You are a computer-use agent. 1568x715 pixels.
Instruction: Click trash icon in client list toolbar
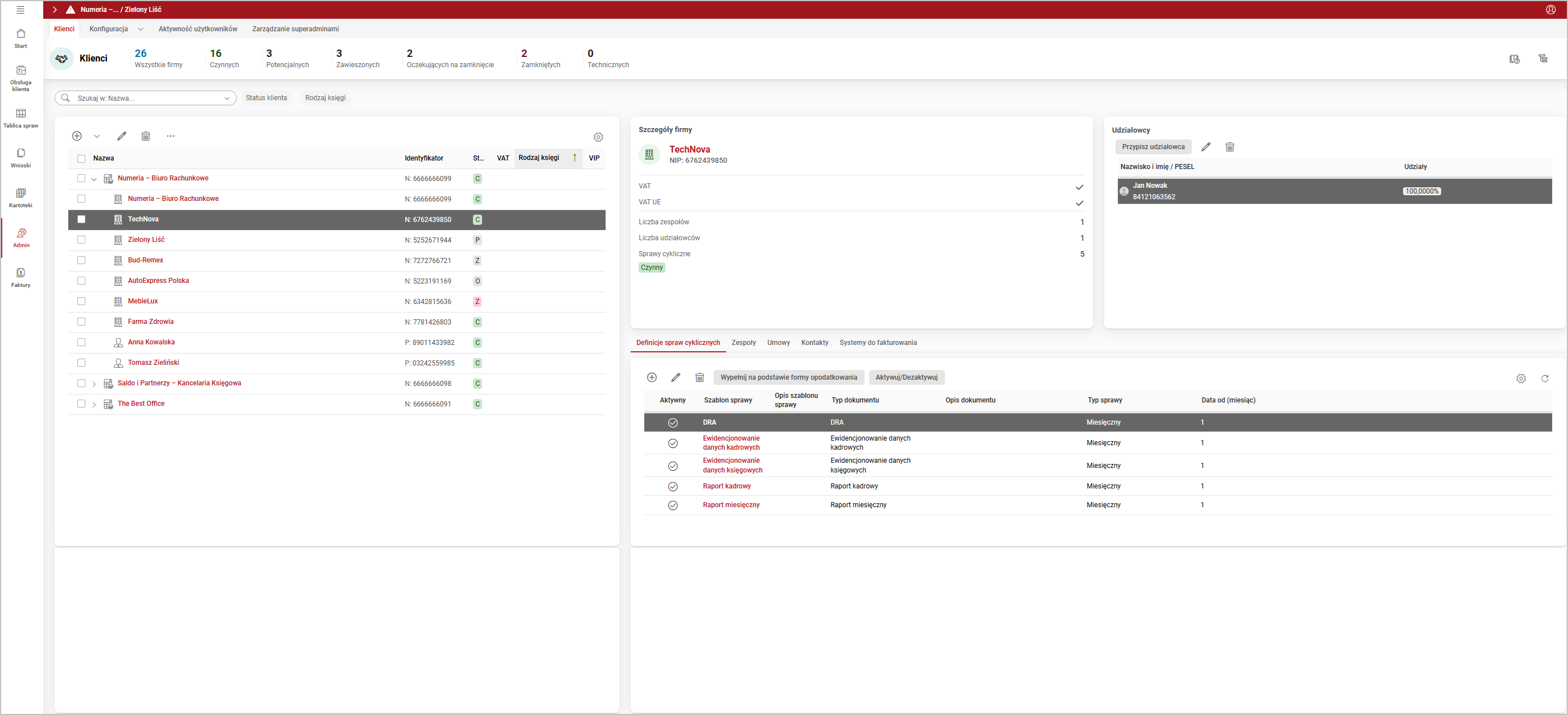pos(146,136)
